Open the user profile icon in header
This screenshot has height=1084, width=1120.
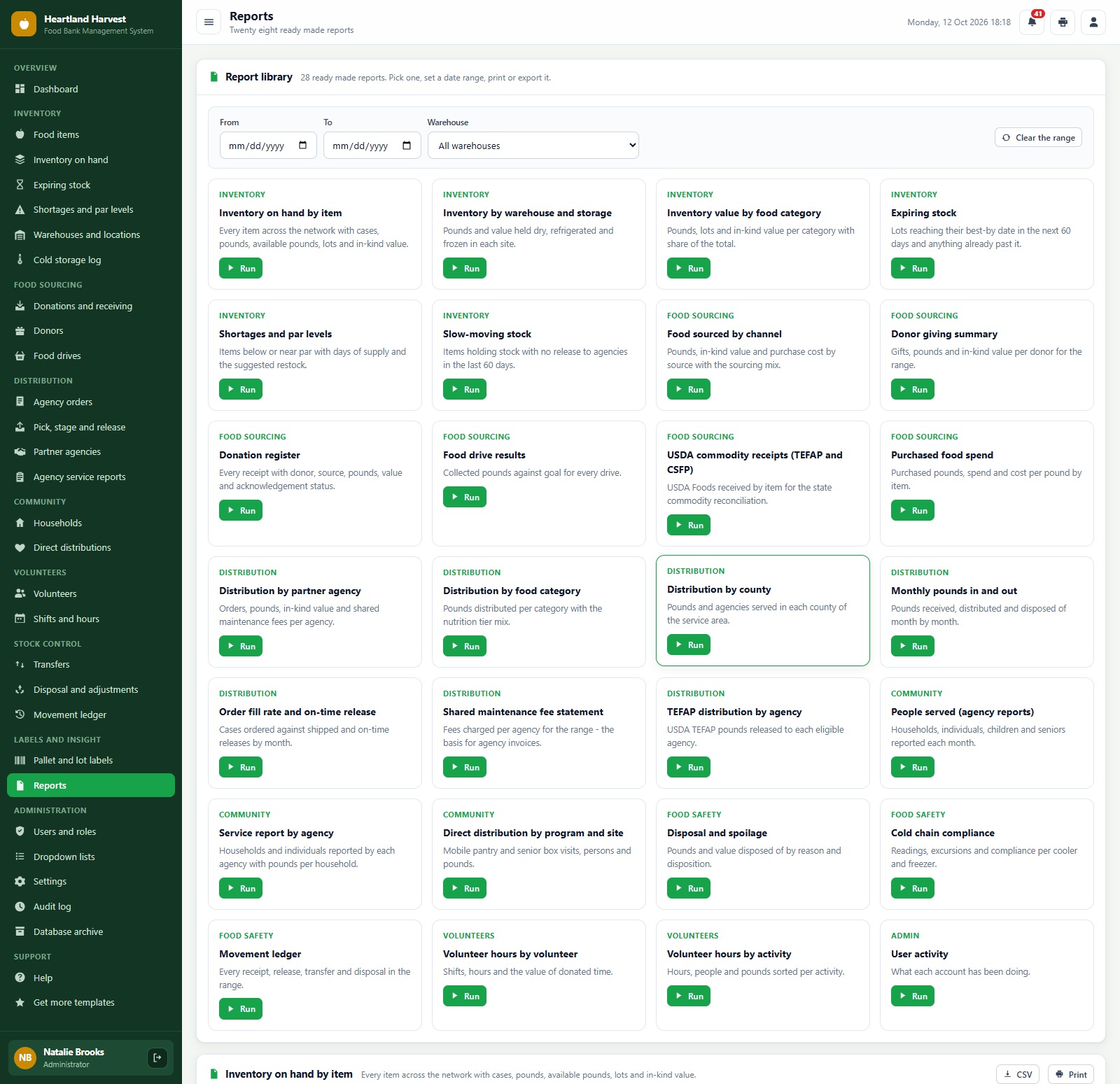1093,22
